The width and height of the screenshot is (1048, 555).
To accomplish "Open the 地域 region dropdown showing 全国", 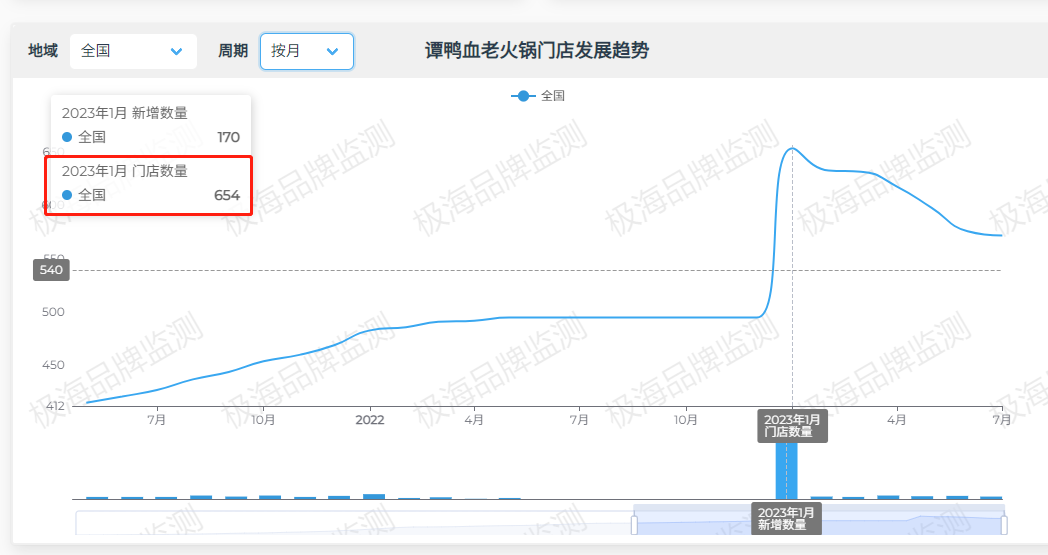I will pos(132,51).
